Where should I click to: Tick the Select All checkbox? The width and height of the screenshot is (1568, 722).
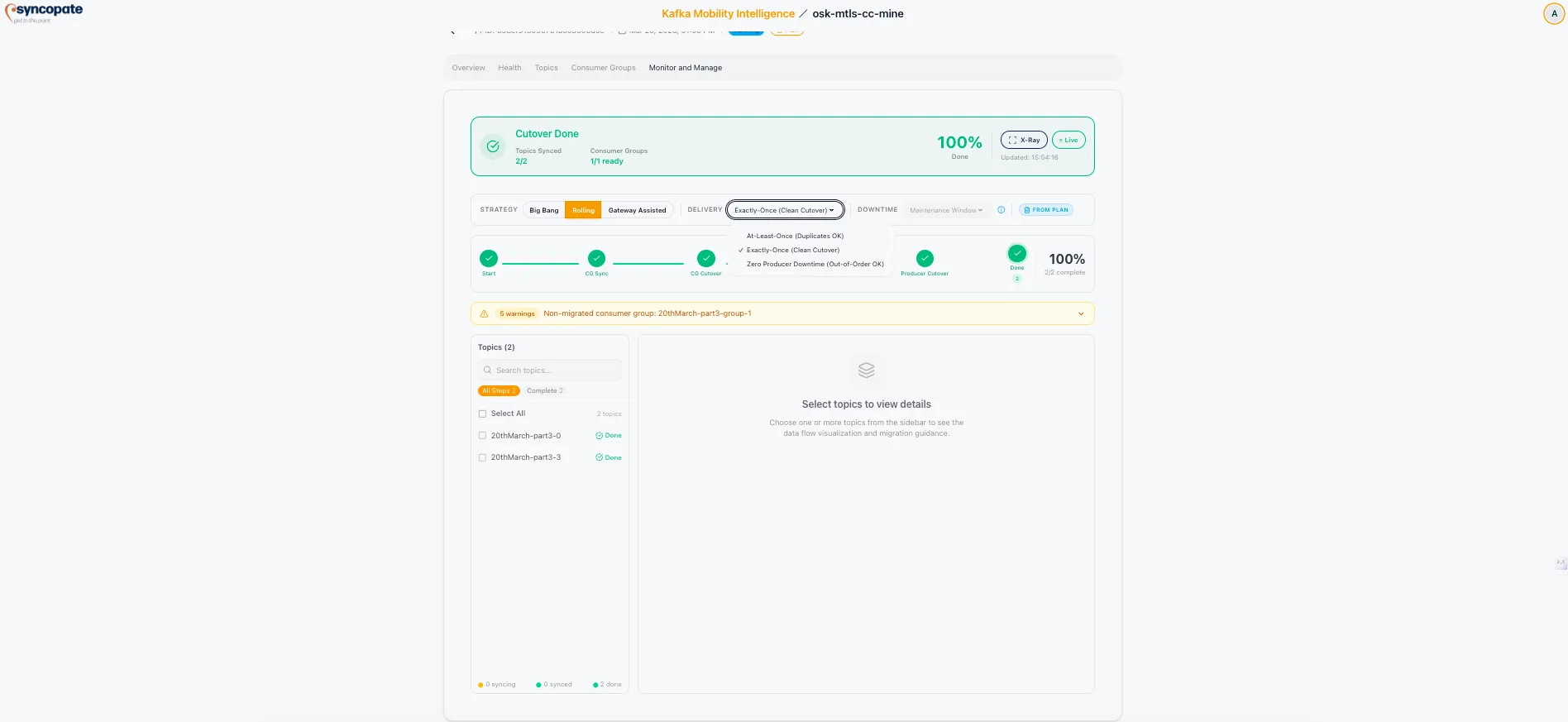(x=482, y=414)
